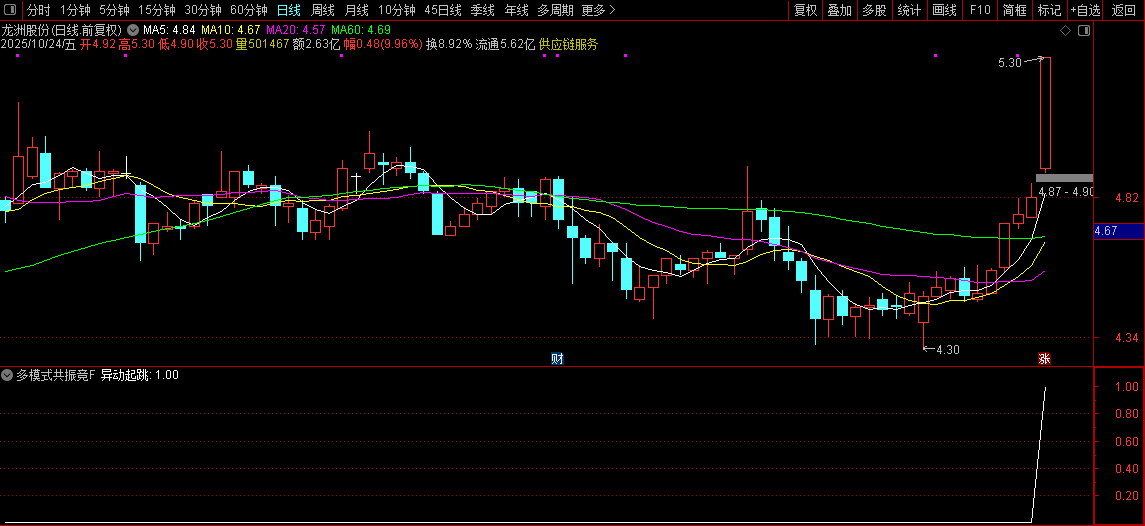
Task: Click the MA20: 4.57 label
Action: pyautogui.click(x=296, y=30)
